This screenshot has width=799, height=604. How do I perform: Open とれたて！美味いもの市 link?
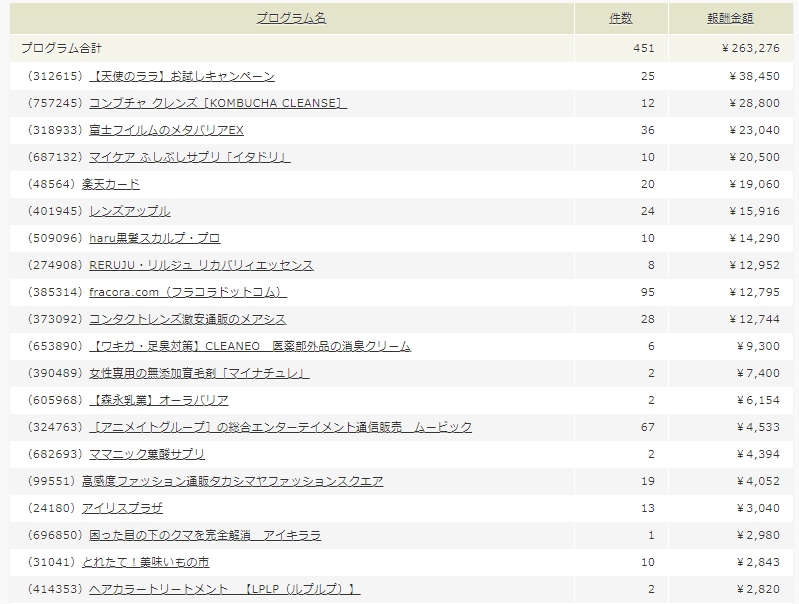145,563
